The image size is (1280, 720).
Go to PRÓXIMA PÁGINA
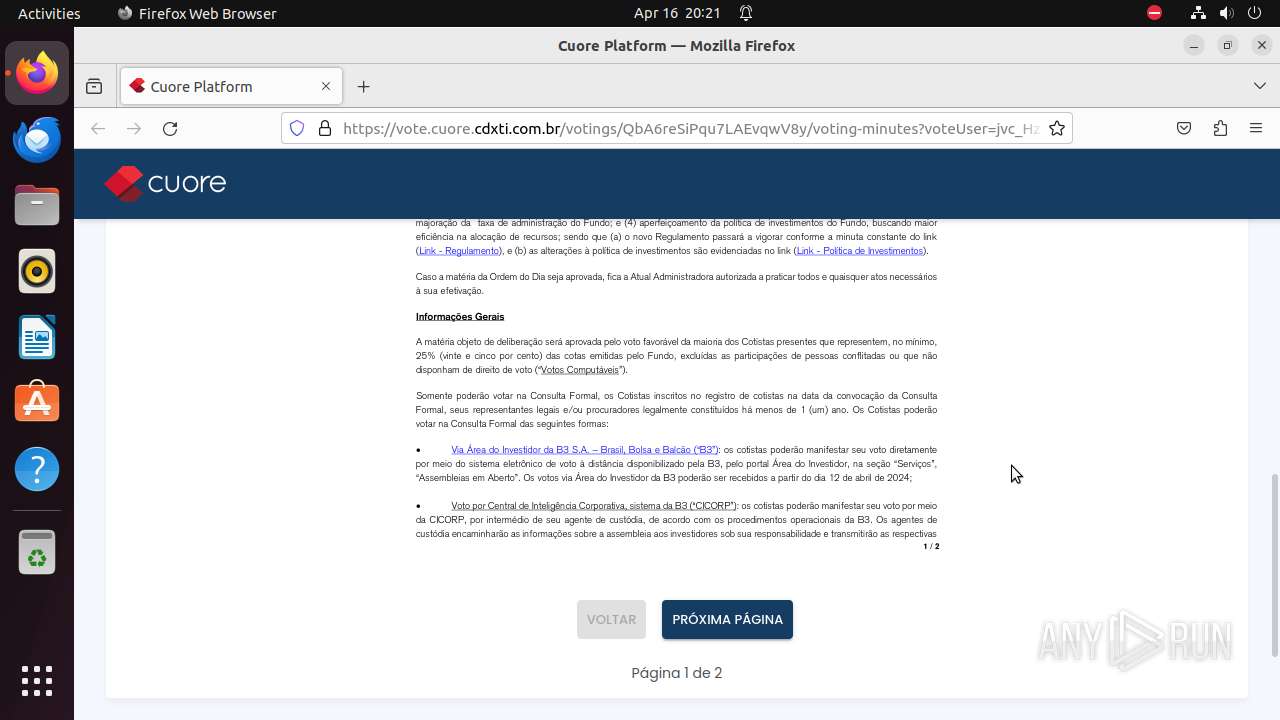point(727,620)
